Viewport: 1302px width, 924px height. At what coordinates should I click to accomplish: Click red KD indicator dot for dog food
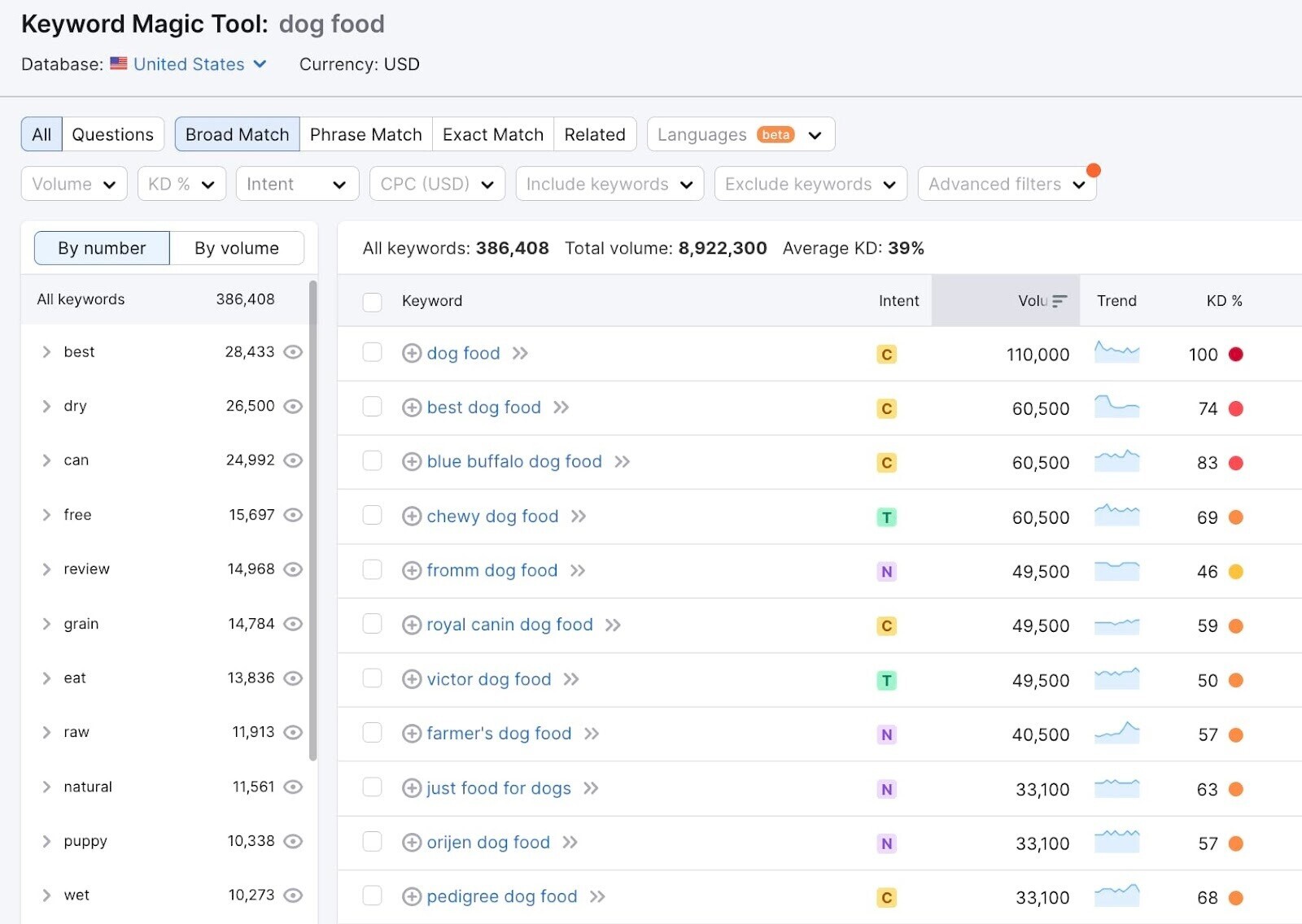(x=1235, y=354)
